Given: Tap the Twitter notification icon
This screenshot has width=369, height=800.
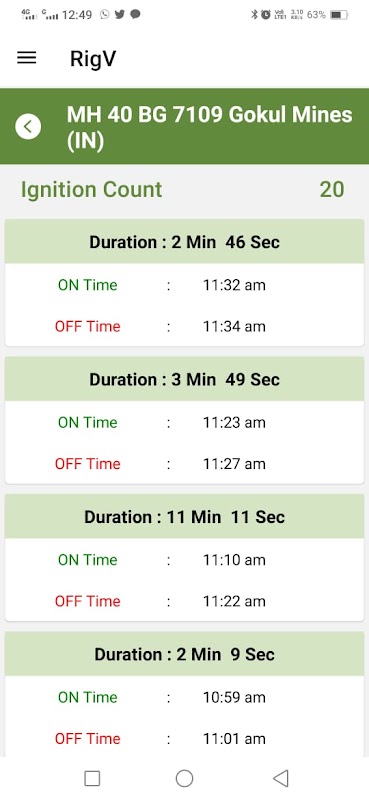Looking at the screenshot, I should coord(120,15).
